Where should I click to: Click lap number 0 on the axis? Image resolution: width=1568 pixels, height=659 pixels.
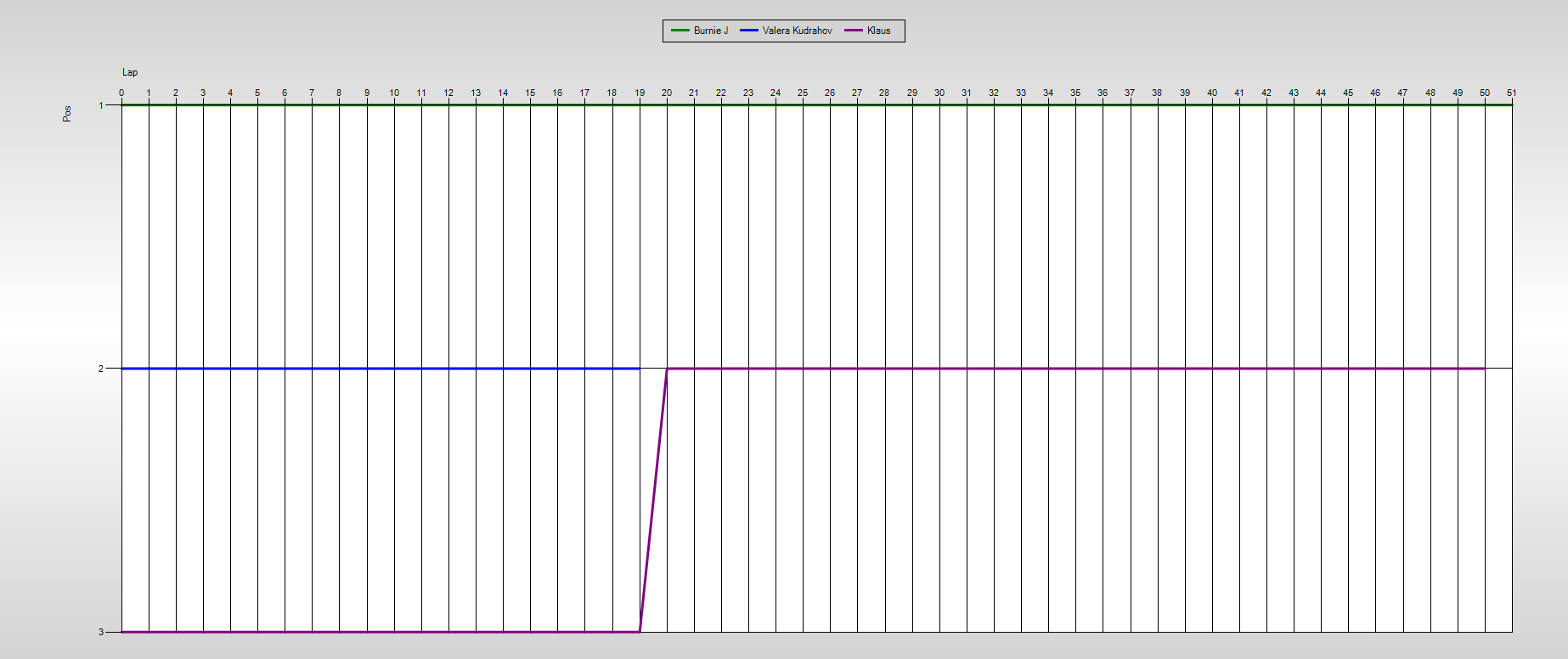(121, 93)
